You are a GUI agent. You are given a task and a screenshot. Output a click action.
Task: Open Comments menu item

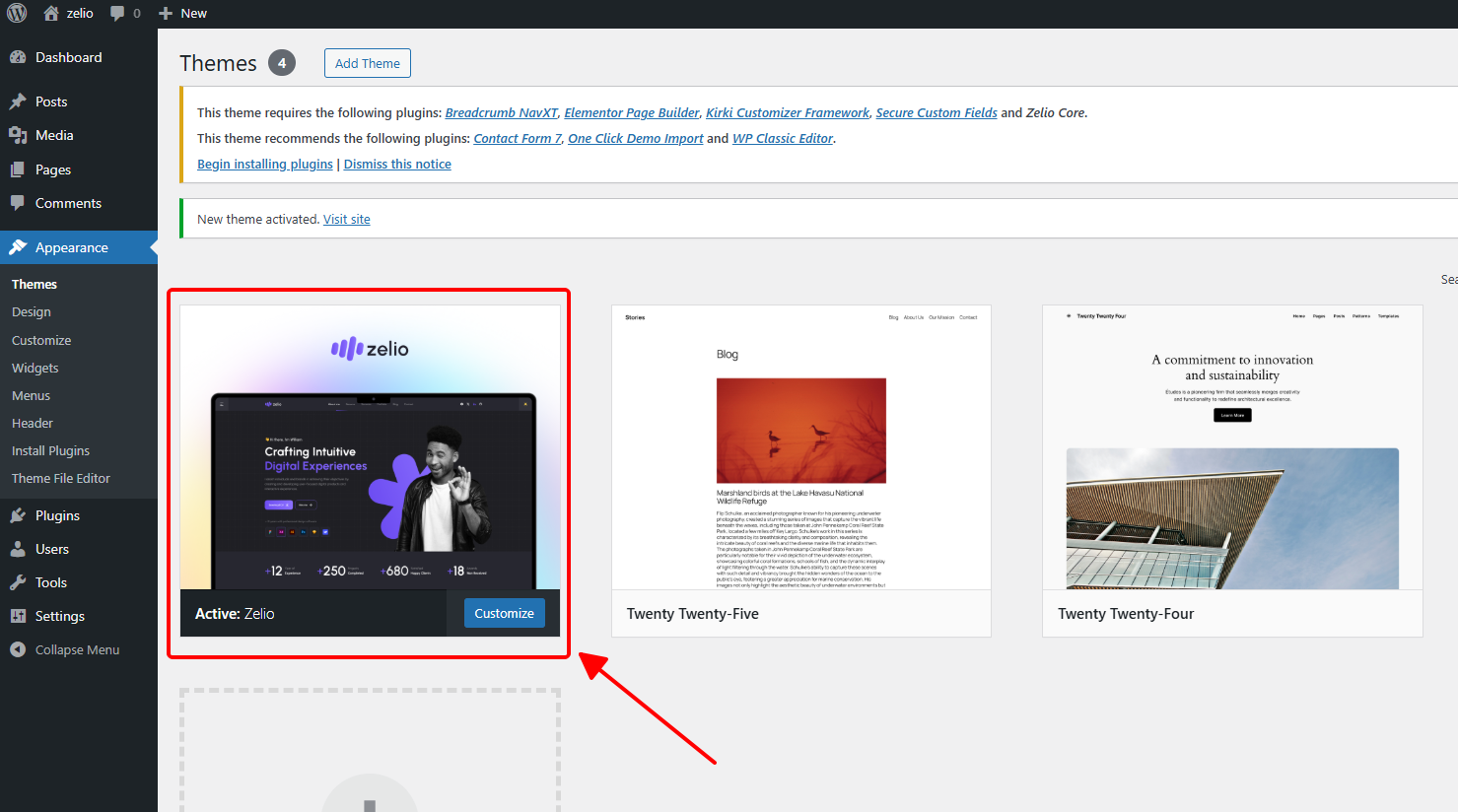coord(79,203)
